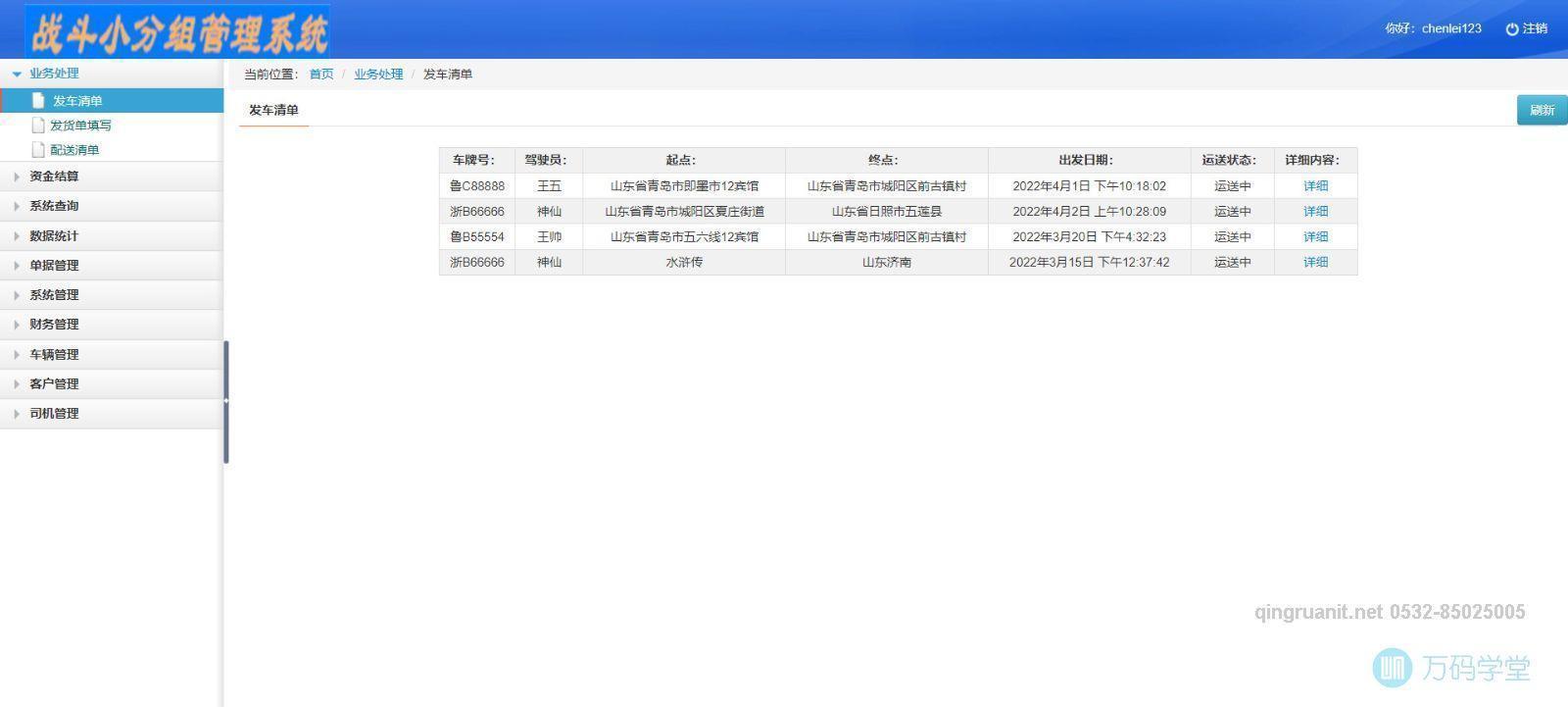Click the 起点 column header

point(684,160)
